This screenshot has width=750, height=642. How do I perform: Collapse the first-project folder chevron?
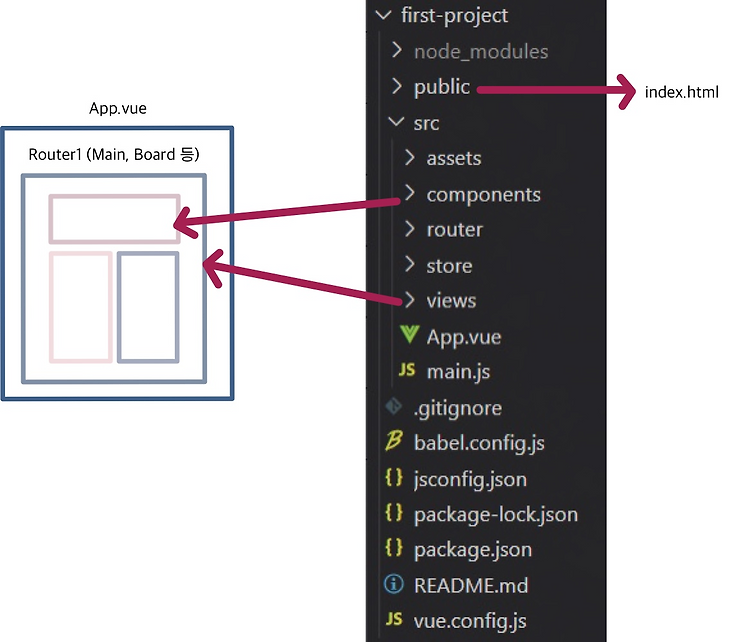pos(384,15)
